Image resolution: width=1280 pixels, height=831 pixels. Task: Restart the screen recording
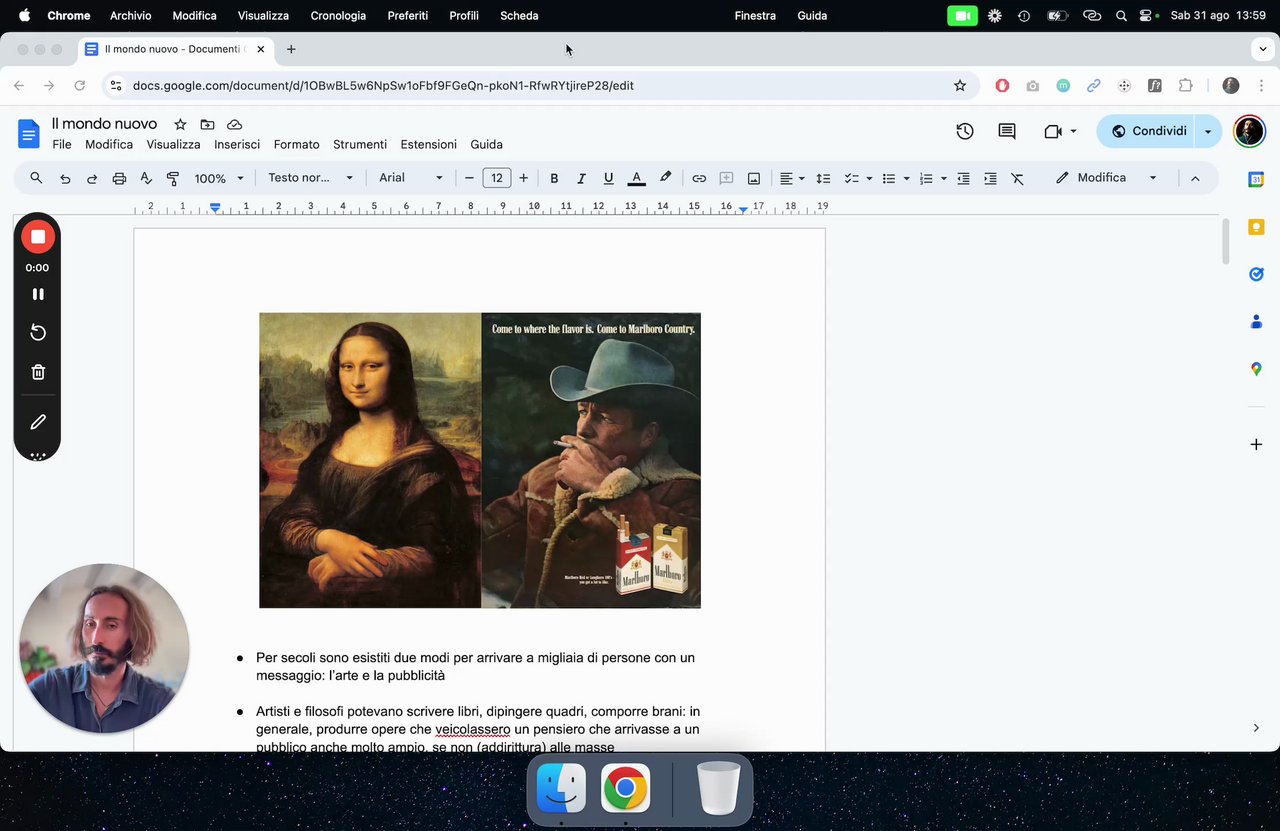(38, 332)
